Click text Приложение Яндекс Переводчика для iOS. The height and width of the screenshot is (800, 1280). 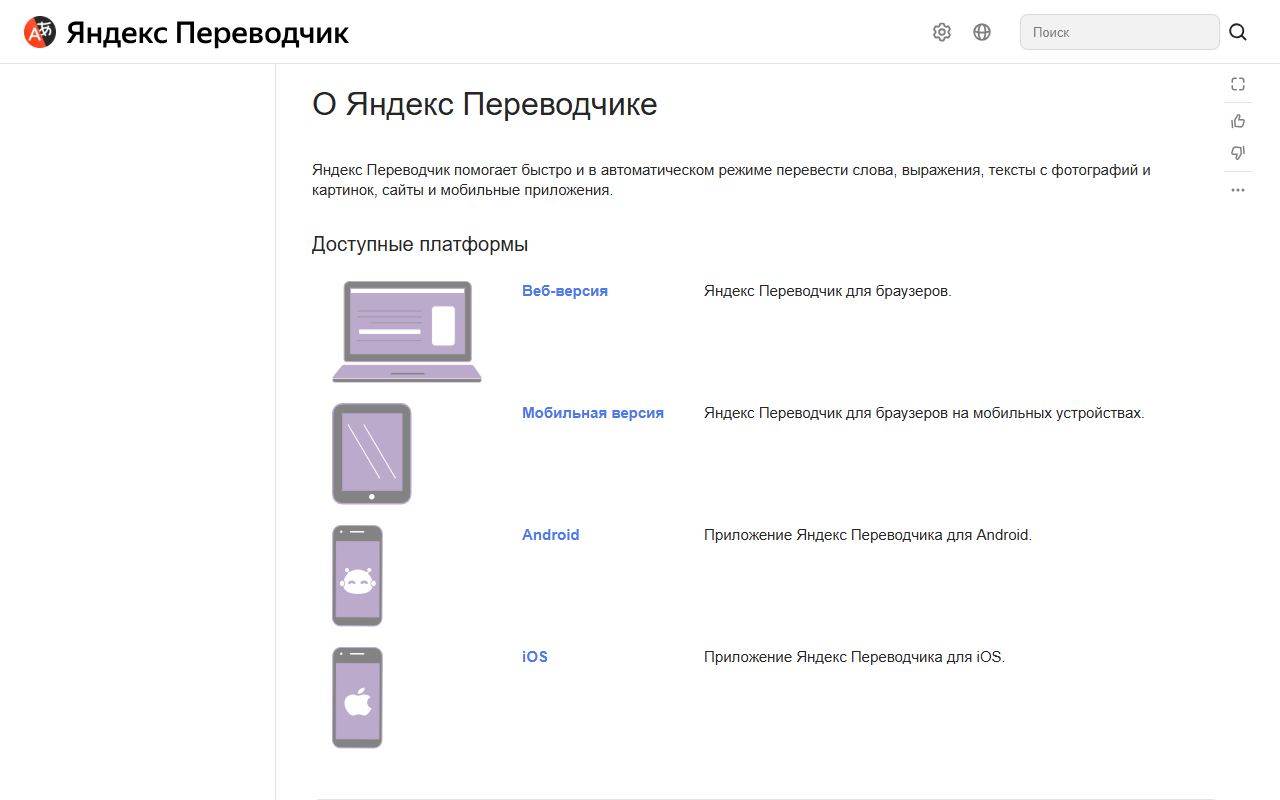855,657
